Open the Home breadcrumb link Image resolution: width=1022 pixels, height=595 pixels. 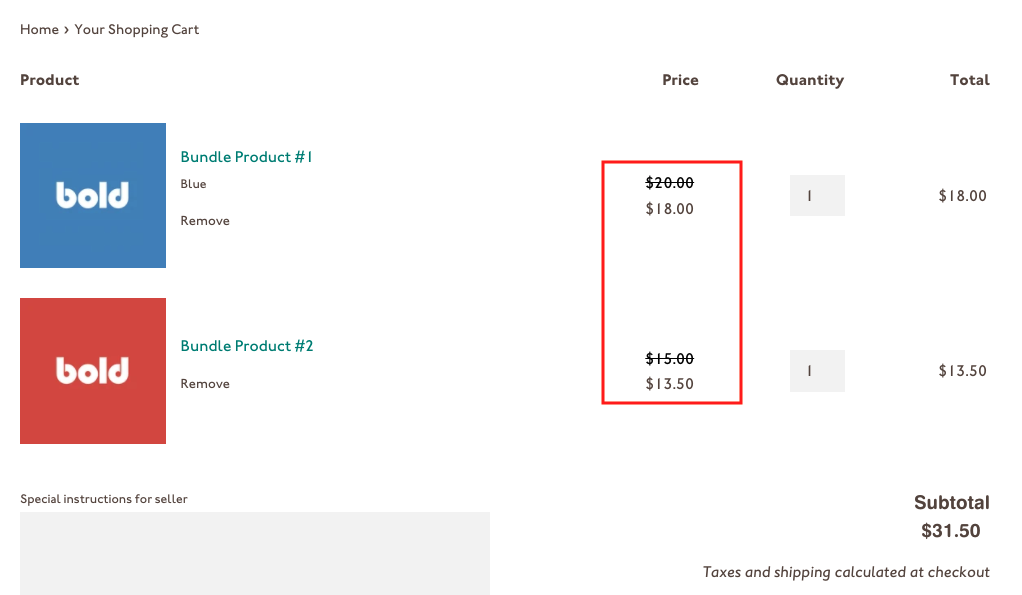point(39,29)
